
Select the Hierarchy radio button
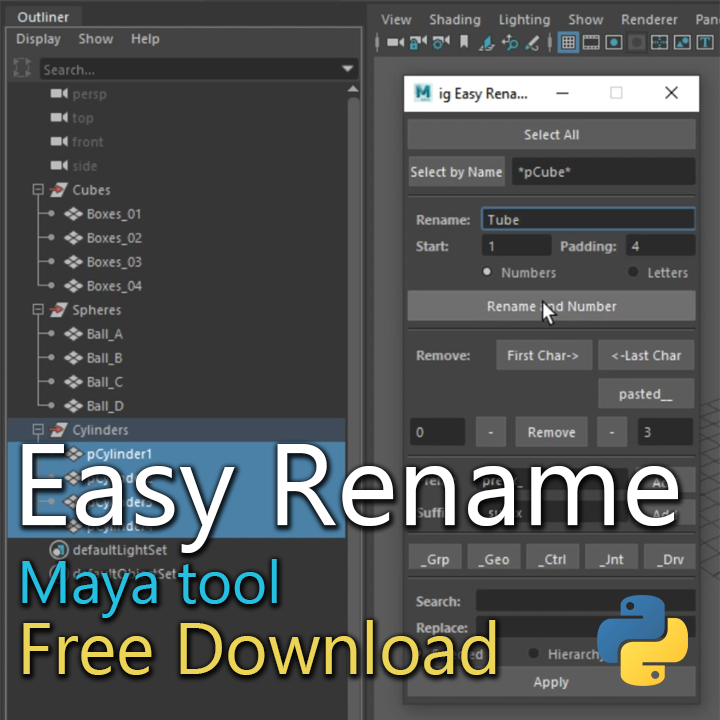(x=533, y=653)
